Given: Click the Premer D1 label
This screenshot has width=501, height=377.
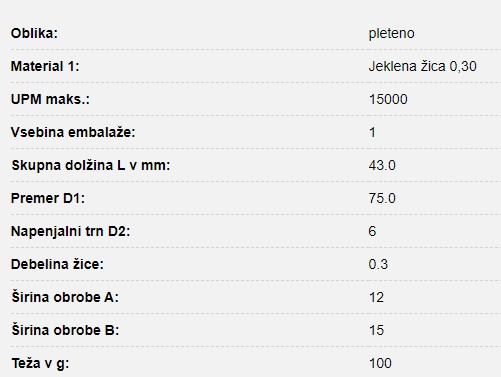Looking at the screenshot, I should [48, 198].
